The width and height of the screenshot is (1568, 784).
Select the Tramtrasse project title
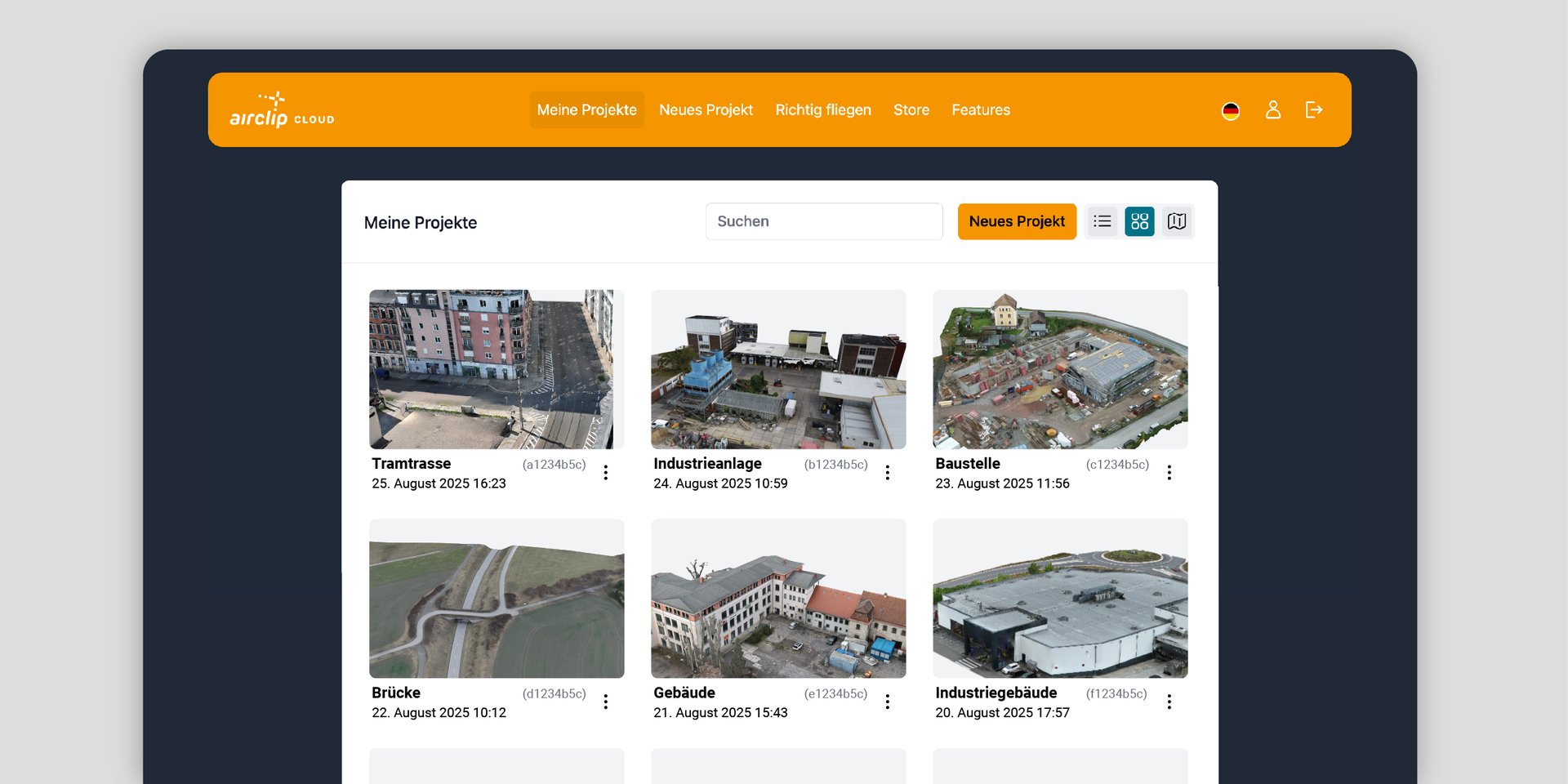[411, 463]
